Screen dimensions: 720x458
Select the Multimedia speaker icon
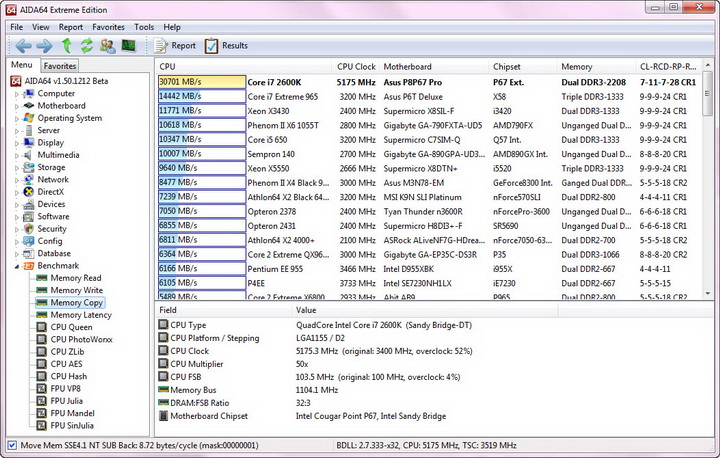(29, 155)
